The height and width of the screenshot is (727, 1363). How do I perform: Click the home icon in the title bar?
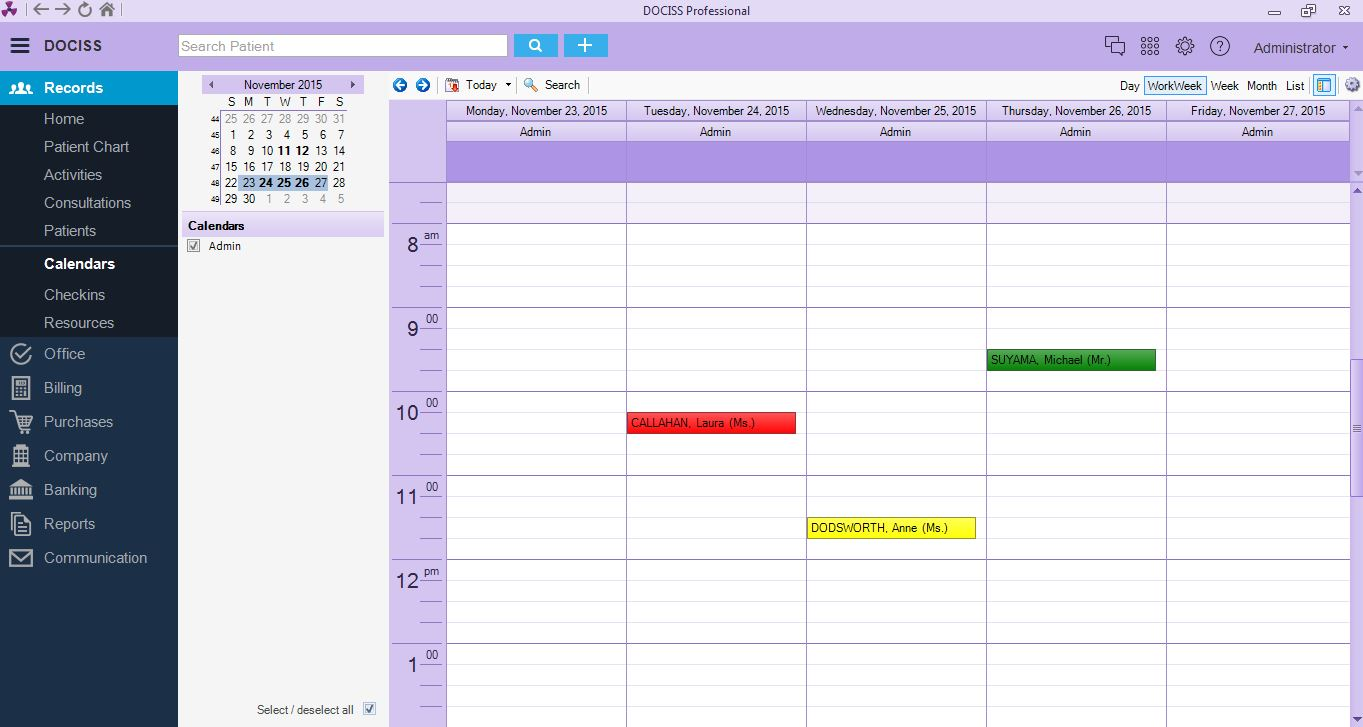click(x=107, y=10)
